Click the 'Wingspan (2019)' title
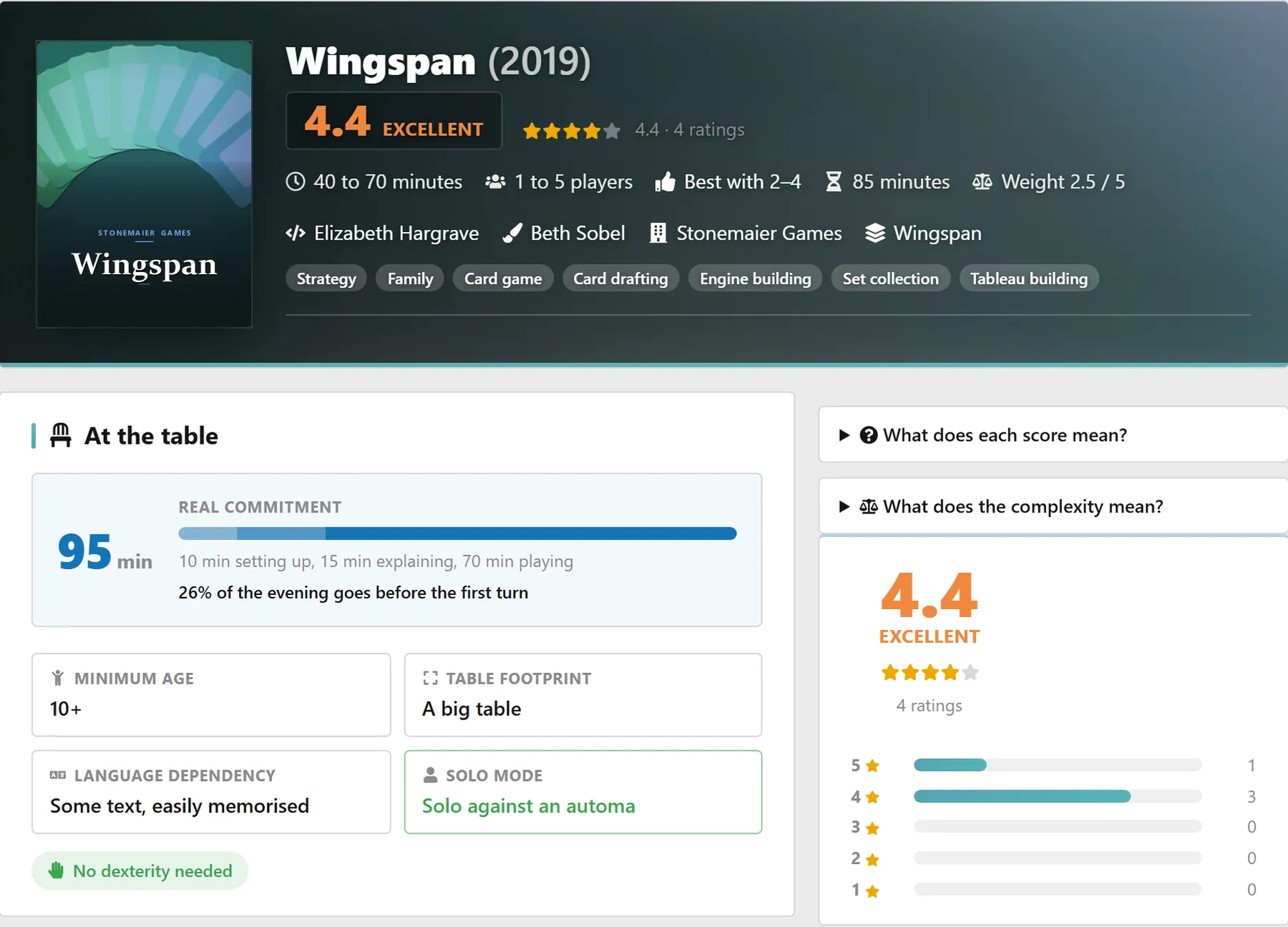The width and height of the screenshot is (1288, 927). pos(438,62)
